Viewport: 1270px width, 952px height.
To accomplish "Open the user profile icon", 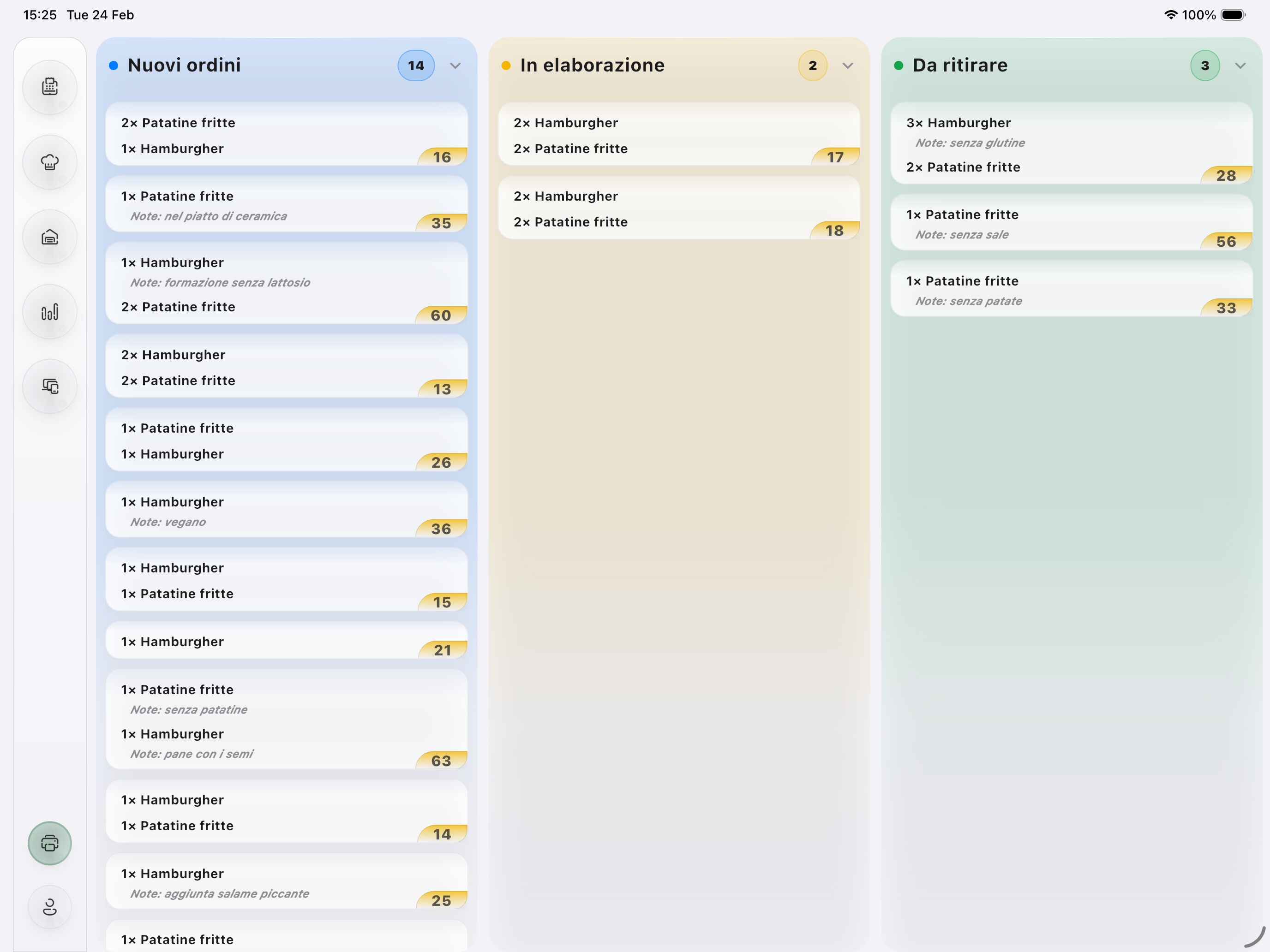I will click(49, 907).
